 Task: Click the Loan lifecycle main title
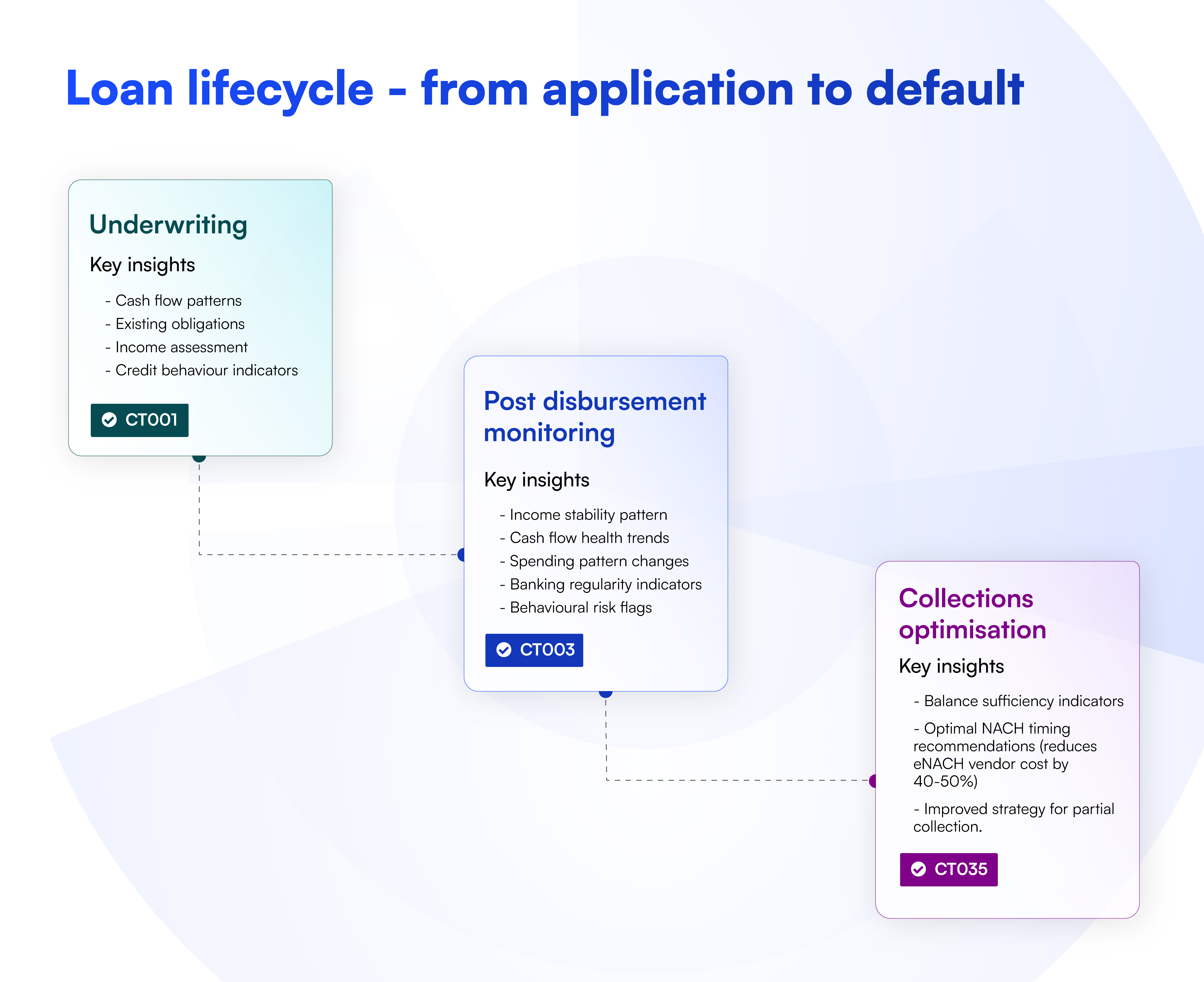coord(544,89)
